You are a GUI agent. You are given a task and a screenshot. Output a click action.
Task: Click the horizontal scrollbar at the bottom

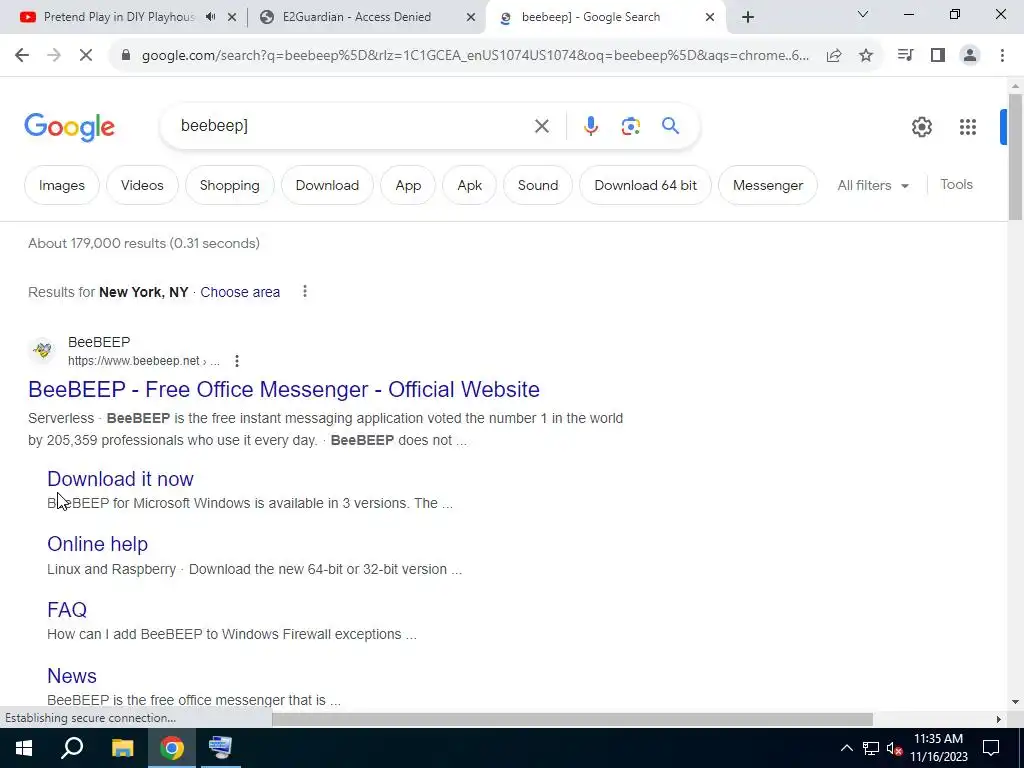[x=572, y=719]
